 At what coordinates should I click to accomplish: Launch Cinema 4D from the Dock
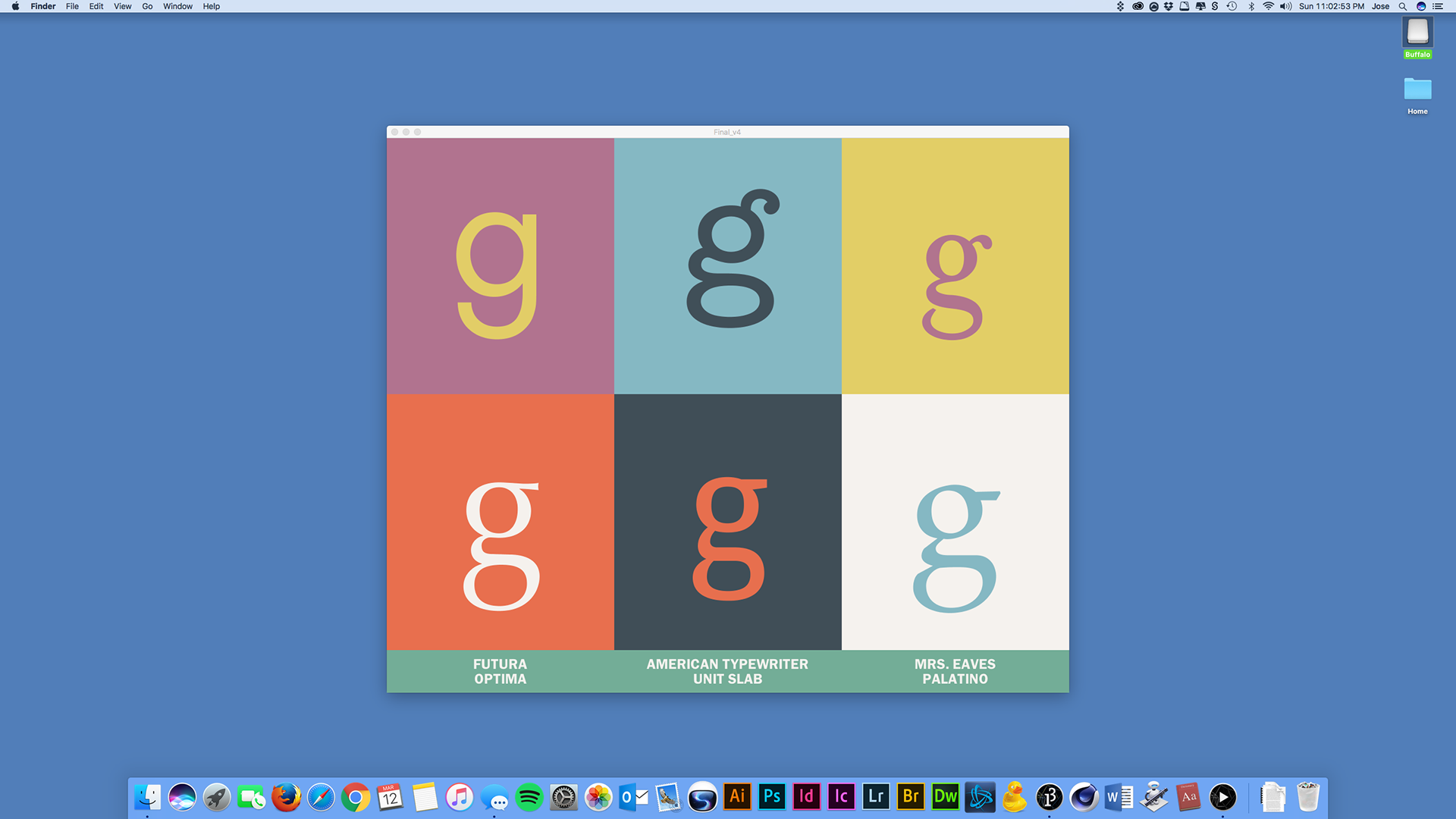click(1084, 797)
